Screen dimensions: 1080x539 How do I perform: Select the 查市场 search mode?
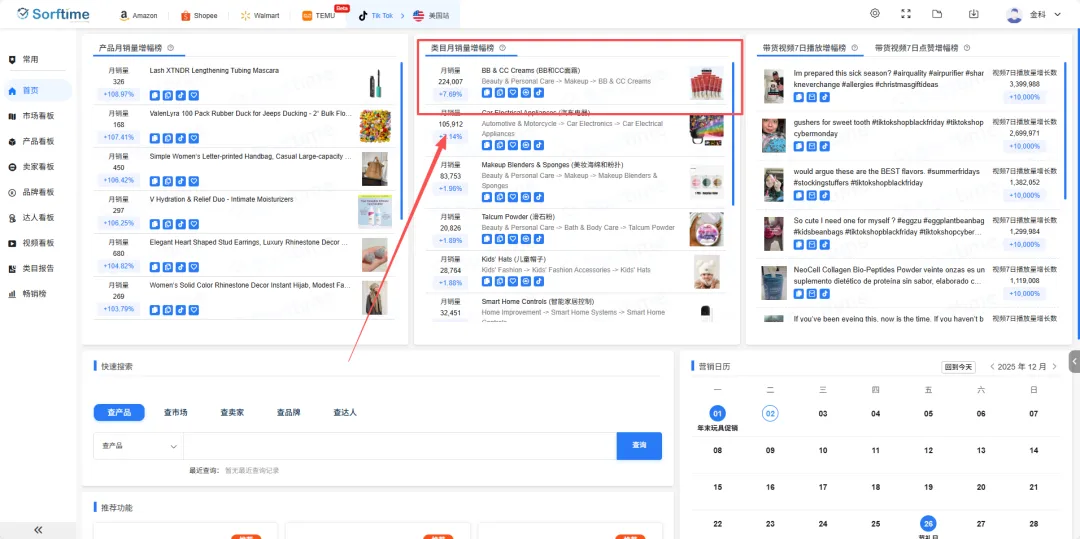(176, 412)
